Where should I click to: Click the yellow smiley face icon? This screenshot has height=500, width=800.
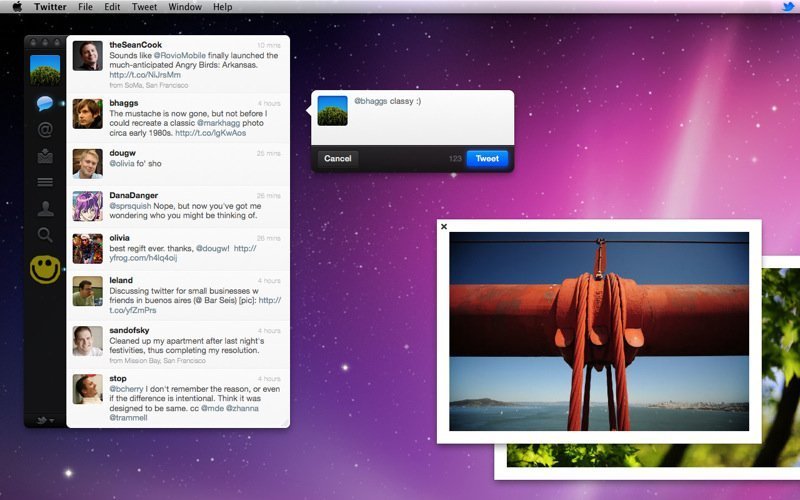tap(45, 269)
